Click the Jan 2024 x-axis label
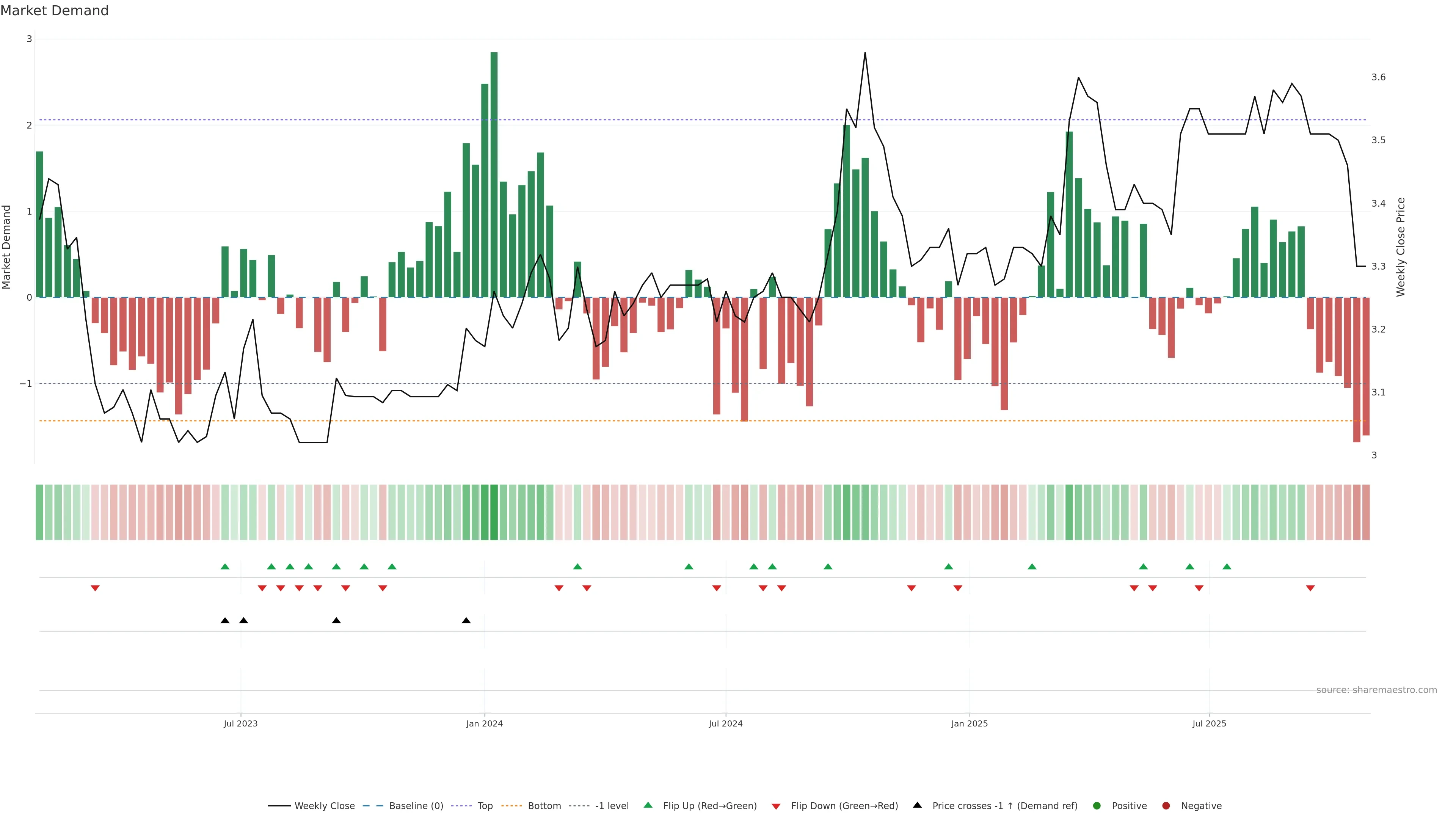Image resolution: width=1456 pixels, height=819 pixels. (x=485, y=723)
